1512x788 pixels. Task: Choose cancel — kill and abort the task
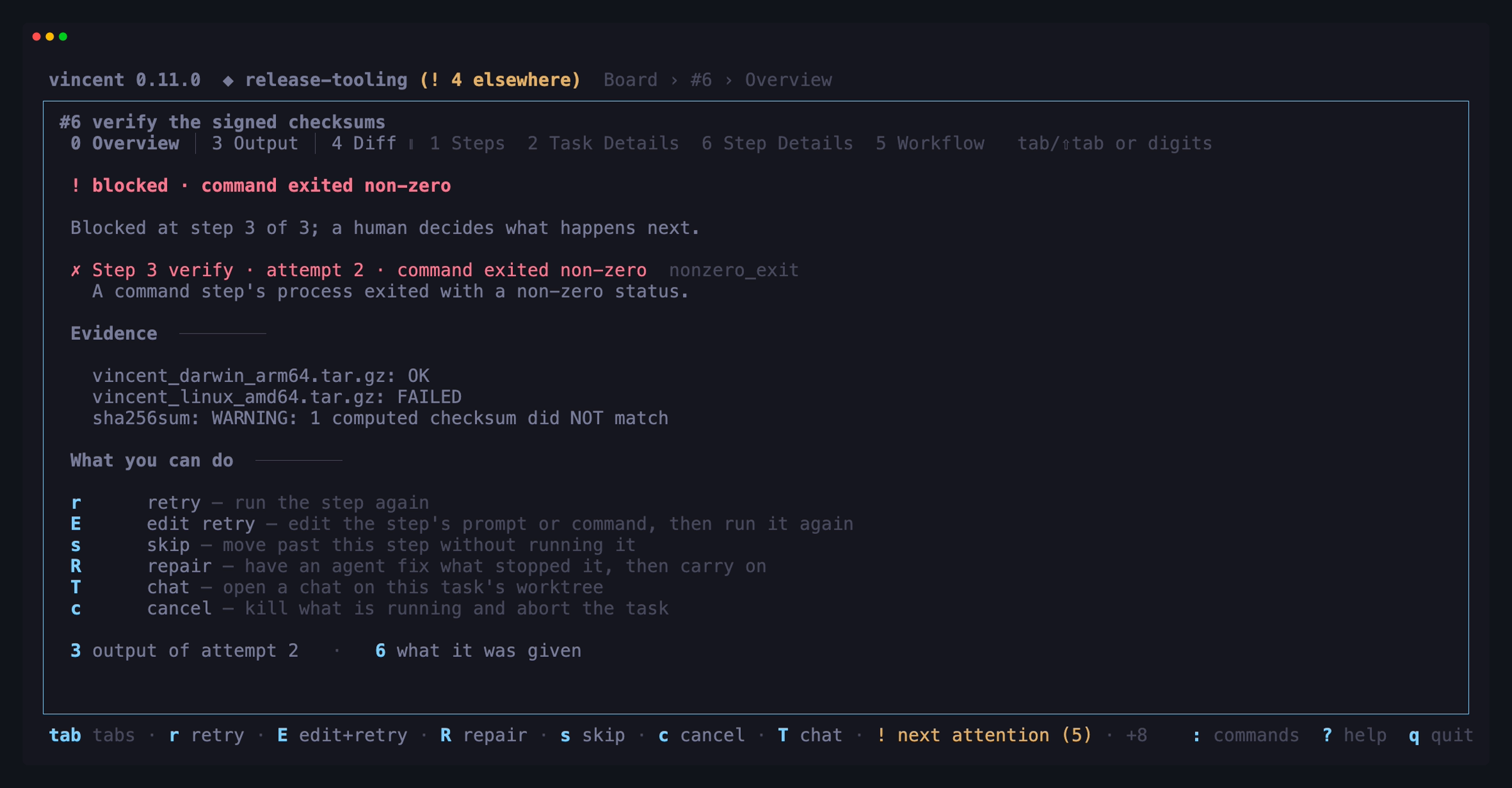coord(369,608)
